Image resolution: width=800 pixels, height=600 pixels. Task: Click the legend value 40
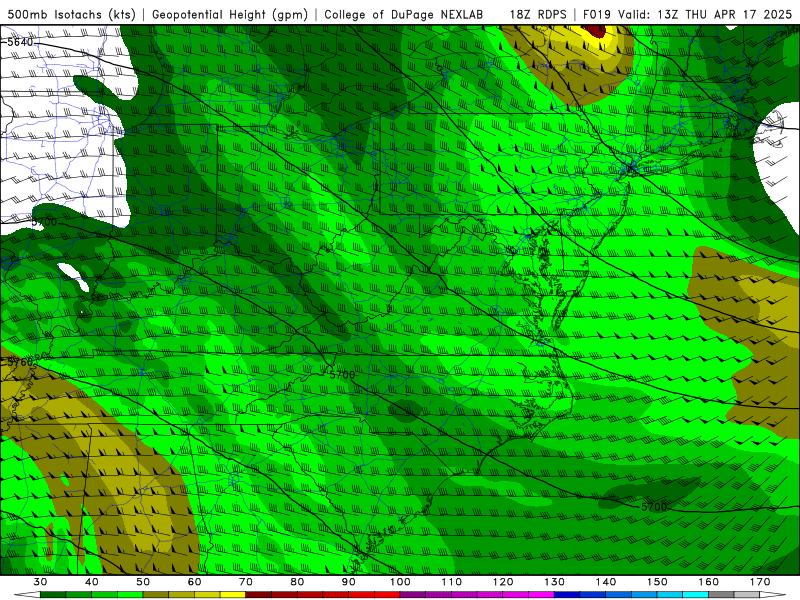tap(91, 582)
